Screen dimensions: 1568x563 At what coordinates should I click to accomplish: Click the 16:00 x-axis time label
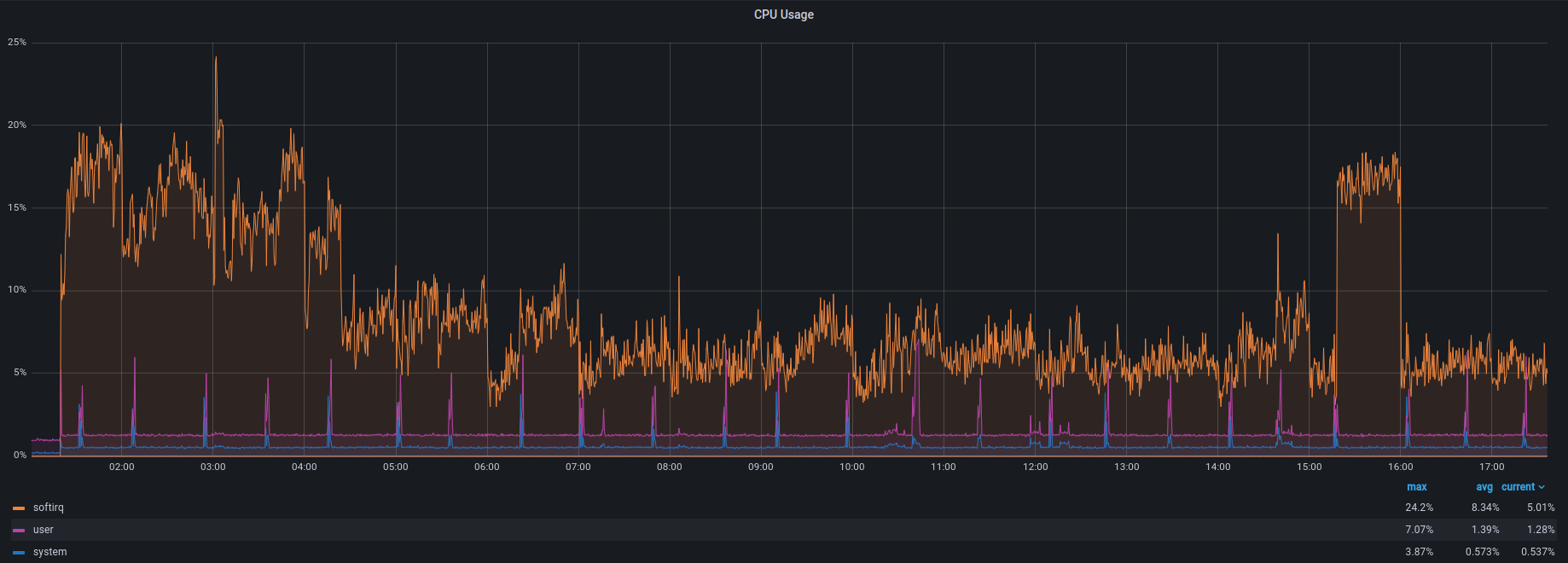pos(1400,467)
